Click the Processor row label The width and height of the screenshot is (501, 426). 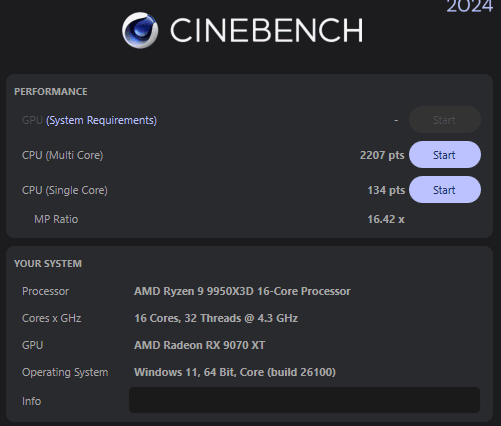coord(45,291)
